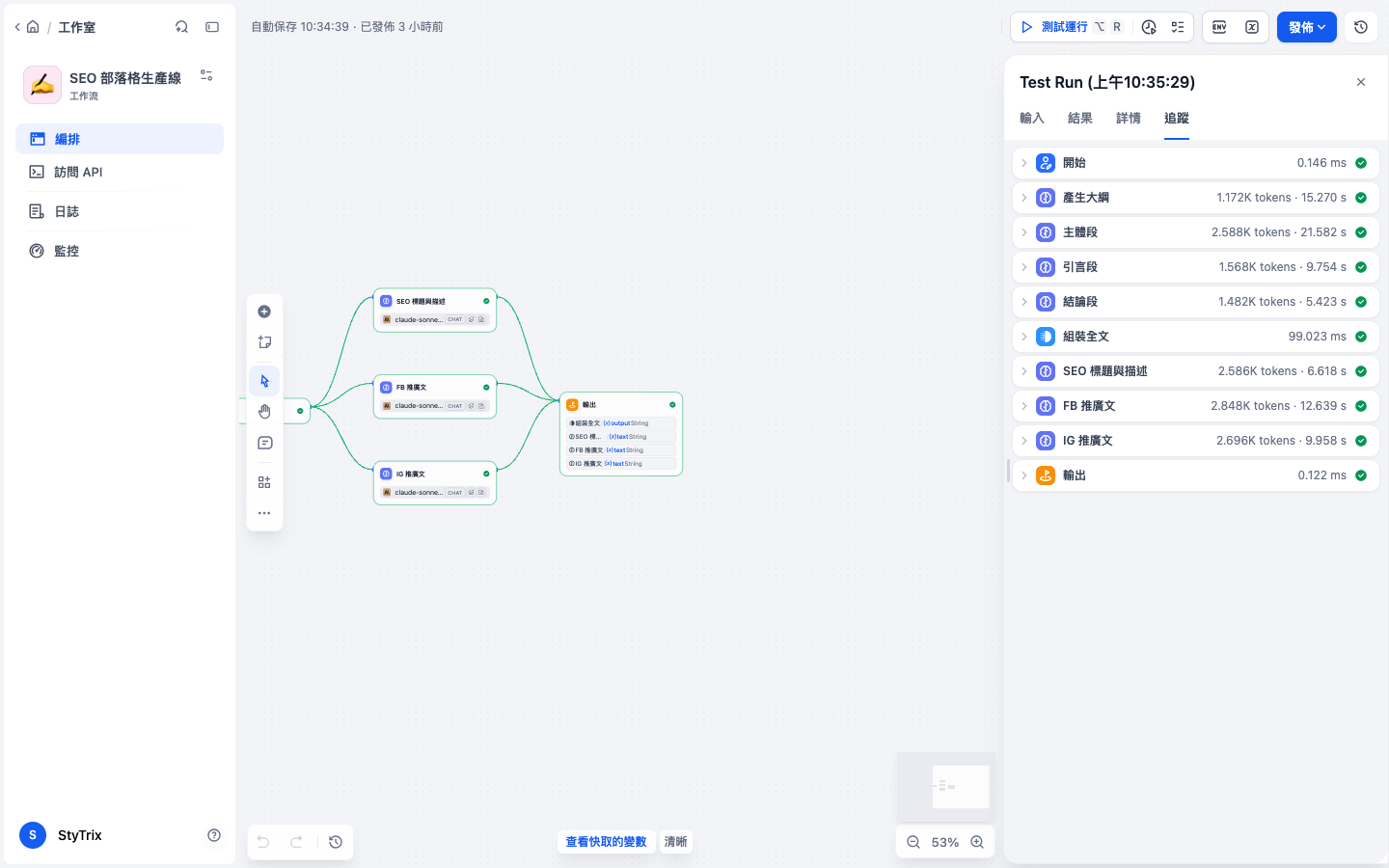Open the 發佈 publish dropdown
This screenshot has width=1389, height=868.
tap(1307, 27)
